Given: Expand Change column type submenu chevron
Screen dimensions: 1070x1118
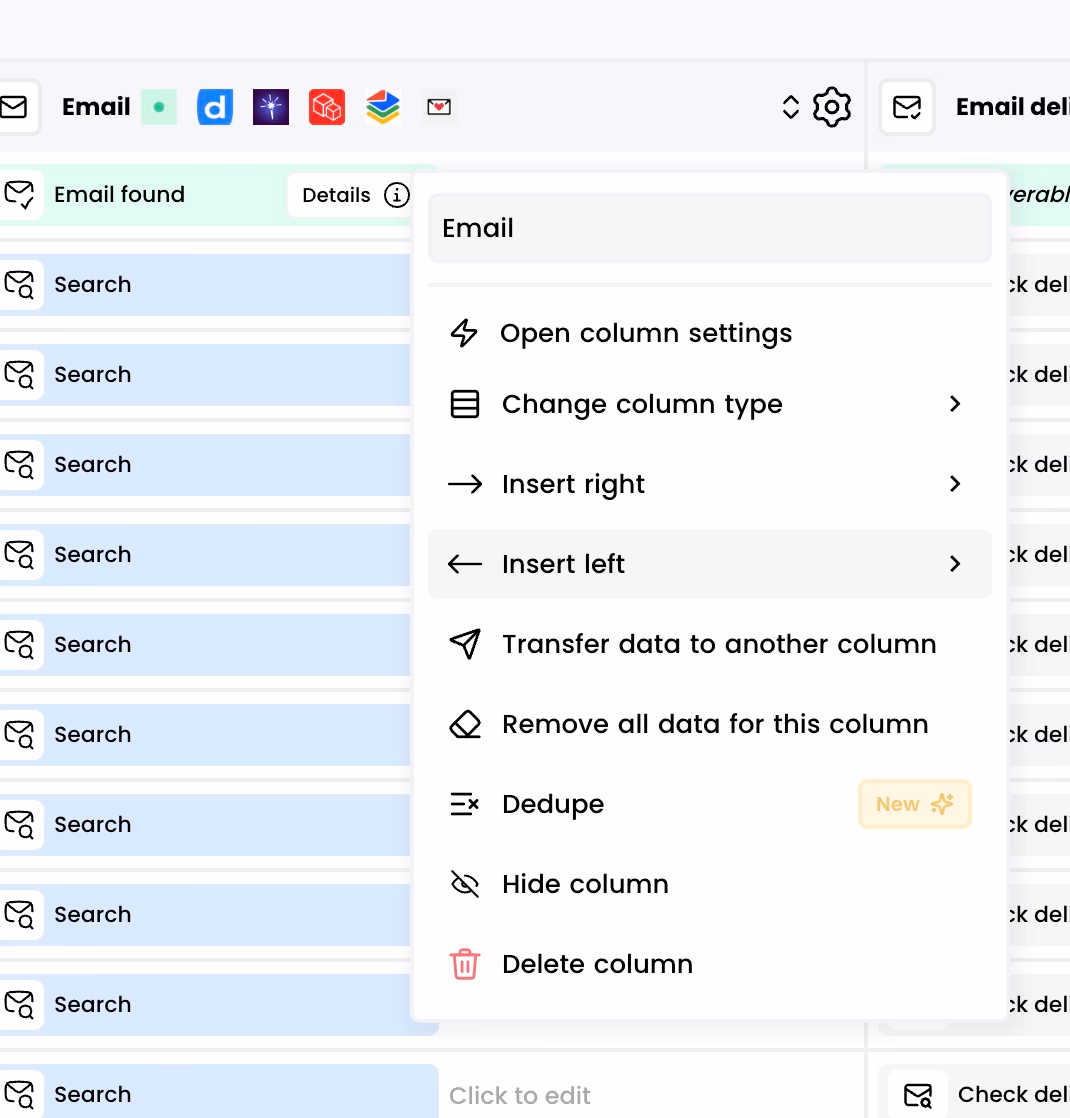Looking at the screenshot, I should 955,404.
